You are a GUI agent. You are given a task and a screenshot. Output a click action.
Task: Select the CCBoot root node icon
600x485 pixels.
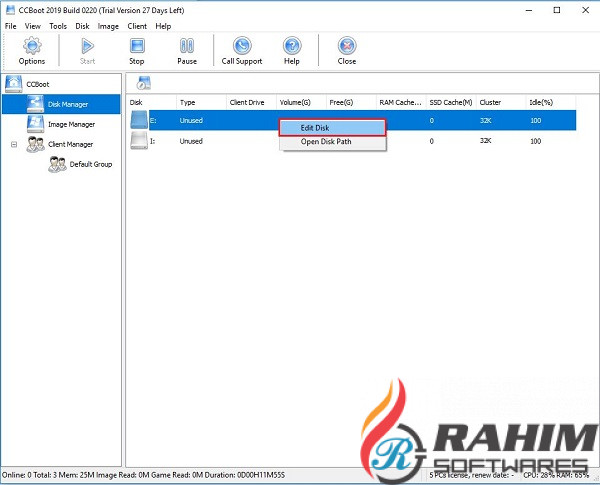click(x=14, y=84)
